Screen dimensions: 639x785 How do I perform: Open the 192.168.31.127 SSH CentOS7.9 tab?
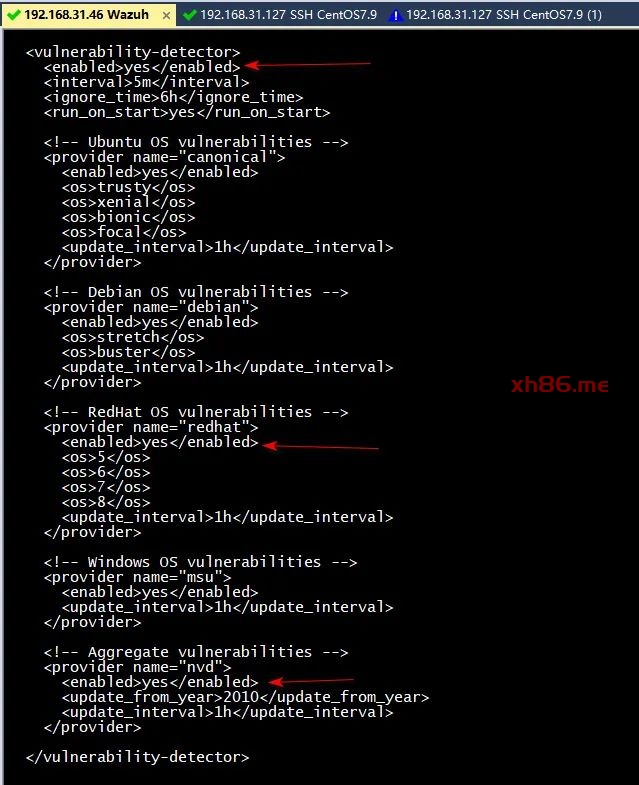[x=288, y=15]
